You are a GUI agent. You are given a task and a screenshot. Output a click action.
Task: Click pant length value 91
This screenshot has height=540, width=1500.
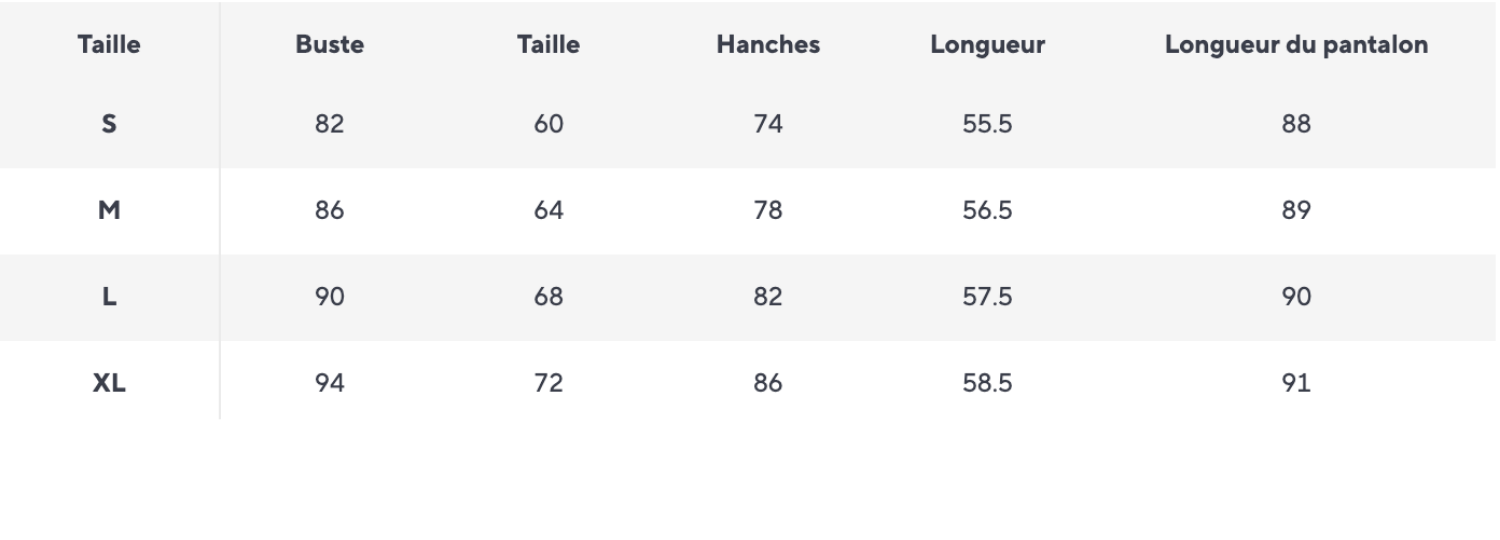(1296, 383)
